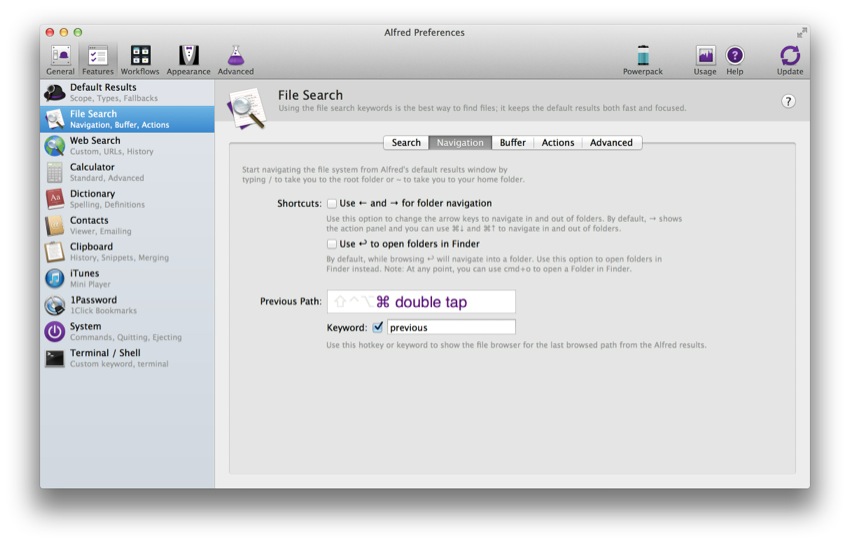Select '1Click Bookmarks' subtitle text
Image resolution: width=850 pixels, height=544 pixels.
[x=103, y=311]
